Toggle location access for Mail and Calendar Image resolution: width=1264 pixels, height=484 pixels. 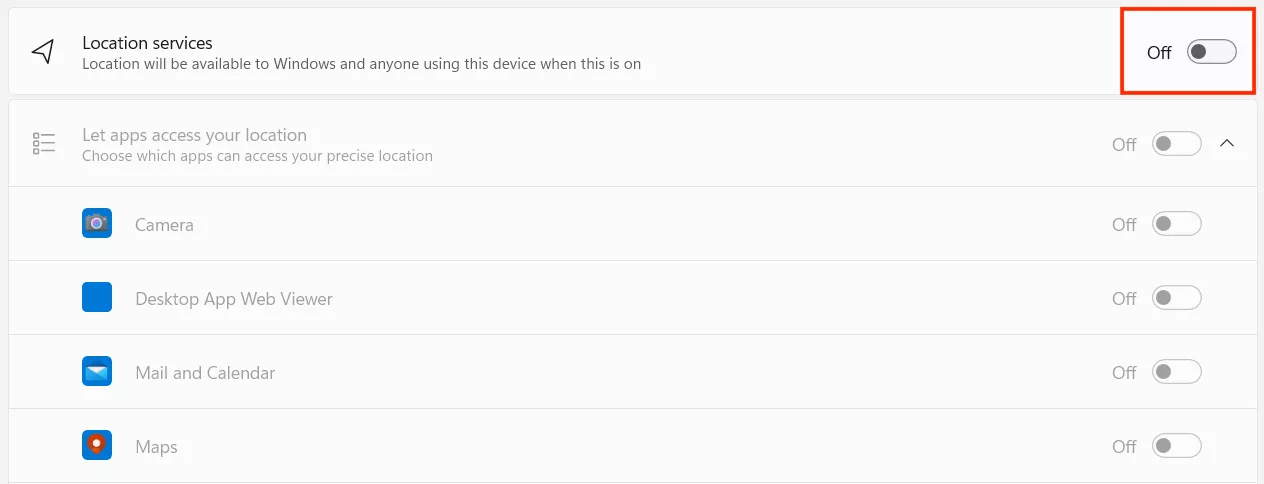pos(1176,372)
